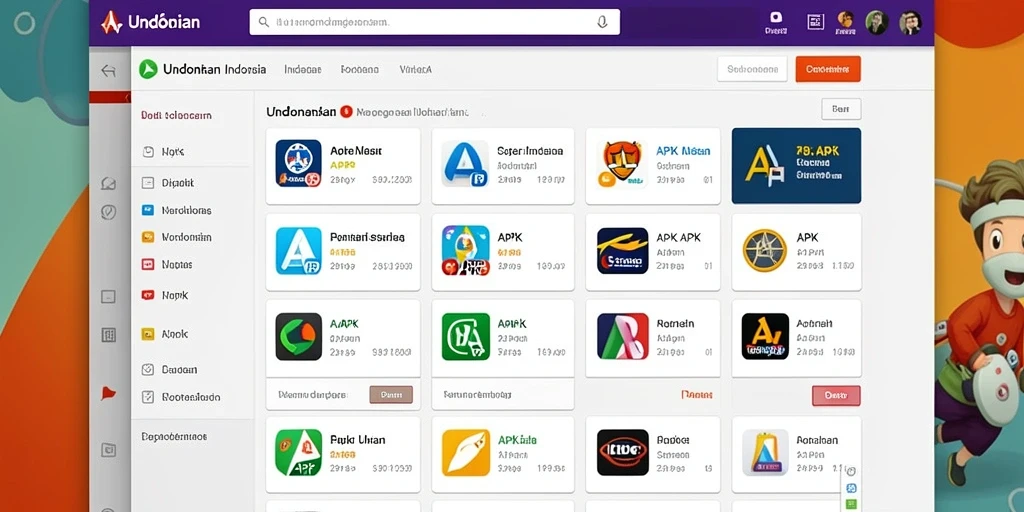Click the white Sodonoeae button
1024x512 pixels.
pos(752,69)
